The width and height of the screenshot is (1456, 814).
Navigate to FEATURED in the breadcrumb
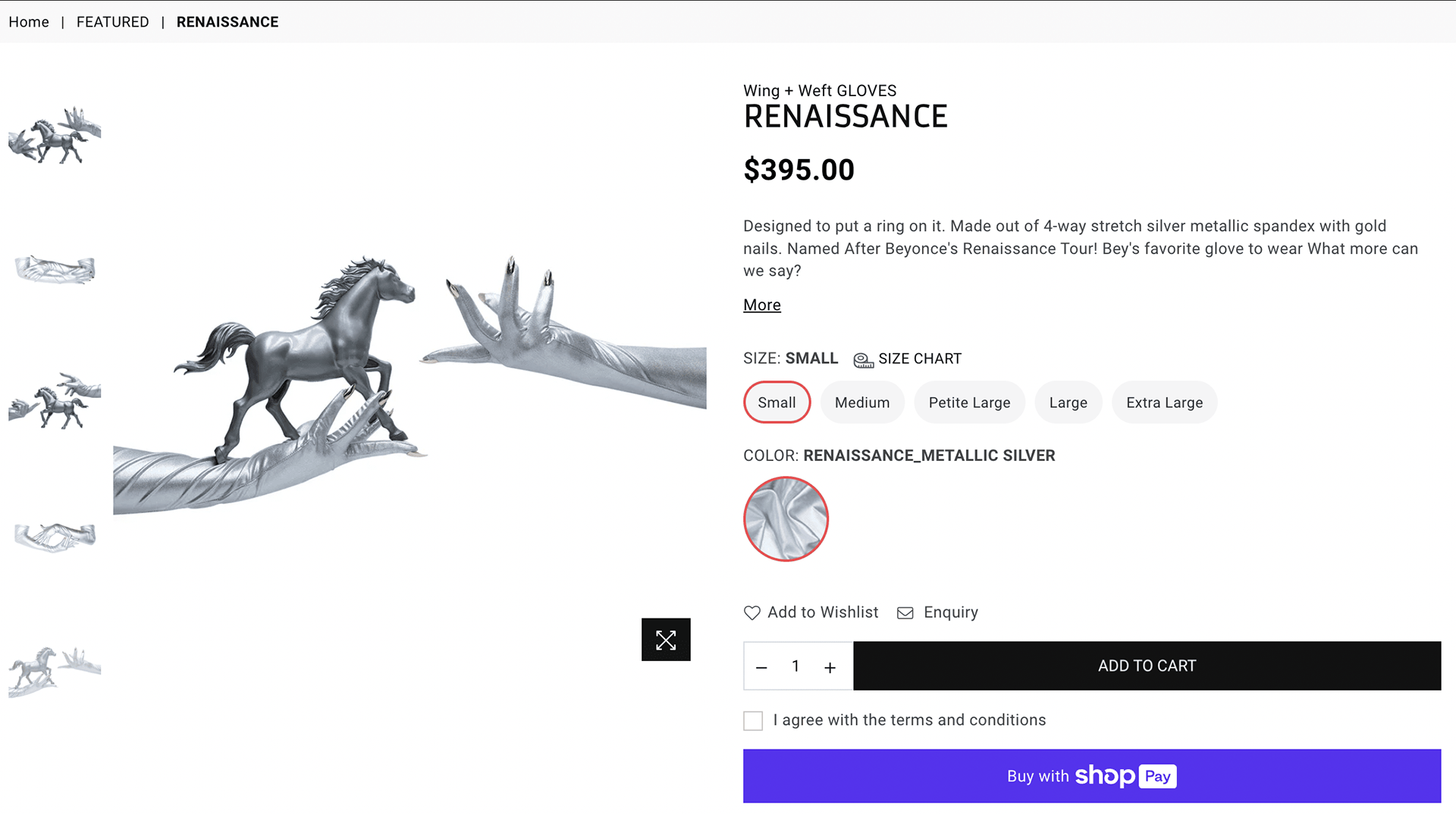tap(112, 22)
